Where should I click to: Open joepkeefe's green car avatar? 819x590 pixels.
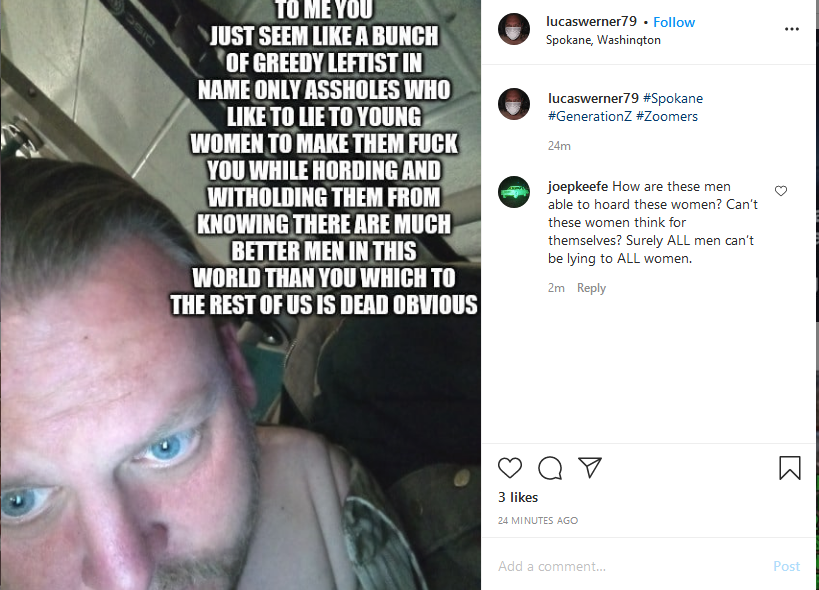(x=514, y=192)
